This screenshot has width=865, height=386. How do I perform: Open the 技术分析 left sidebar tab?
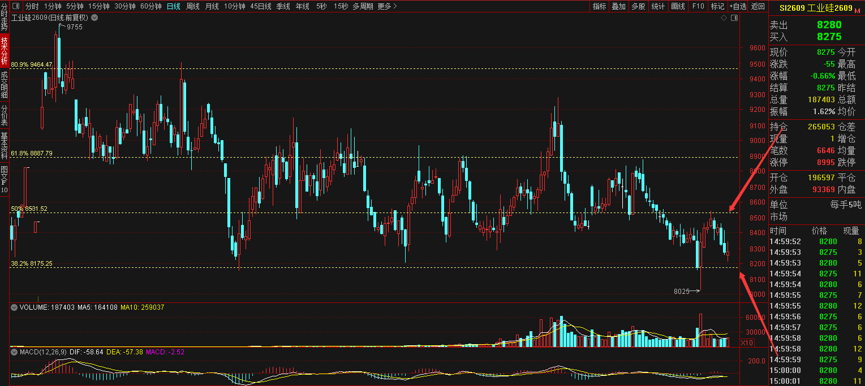coord(4,51)
